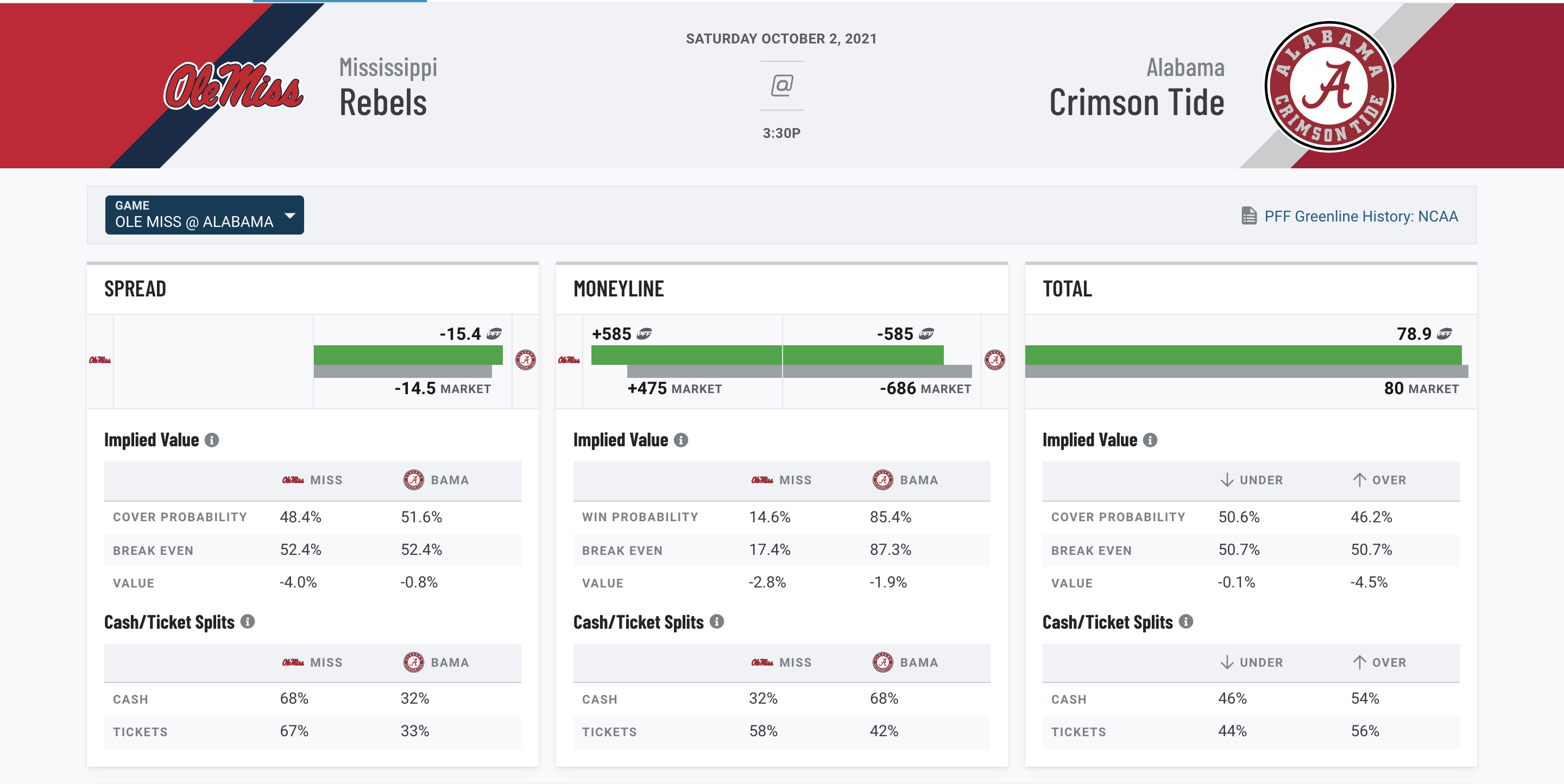The height and width of the screenshot is (784, 1564).
Task: Click the Alabama Crimson Tide header logo
Action: point(1329,86)
